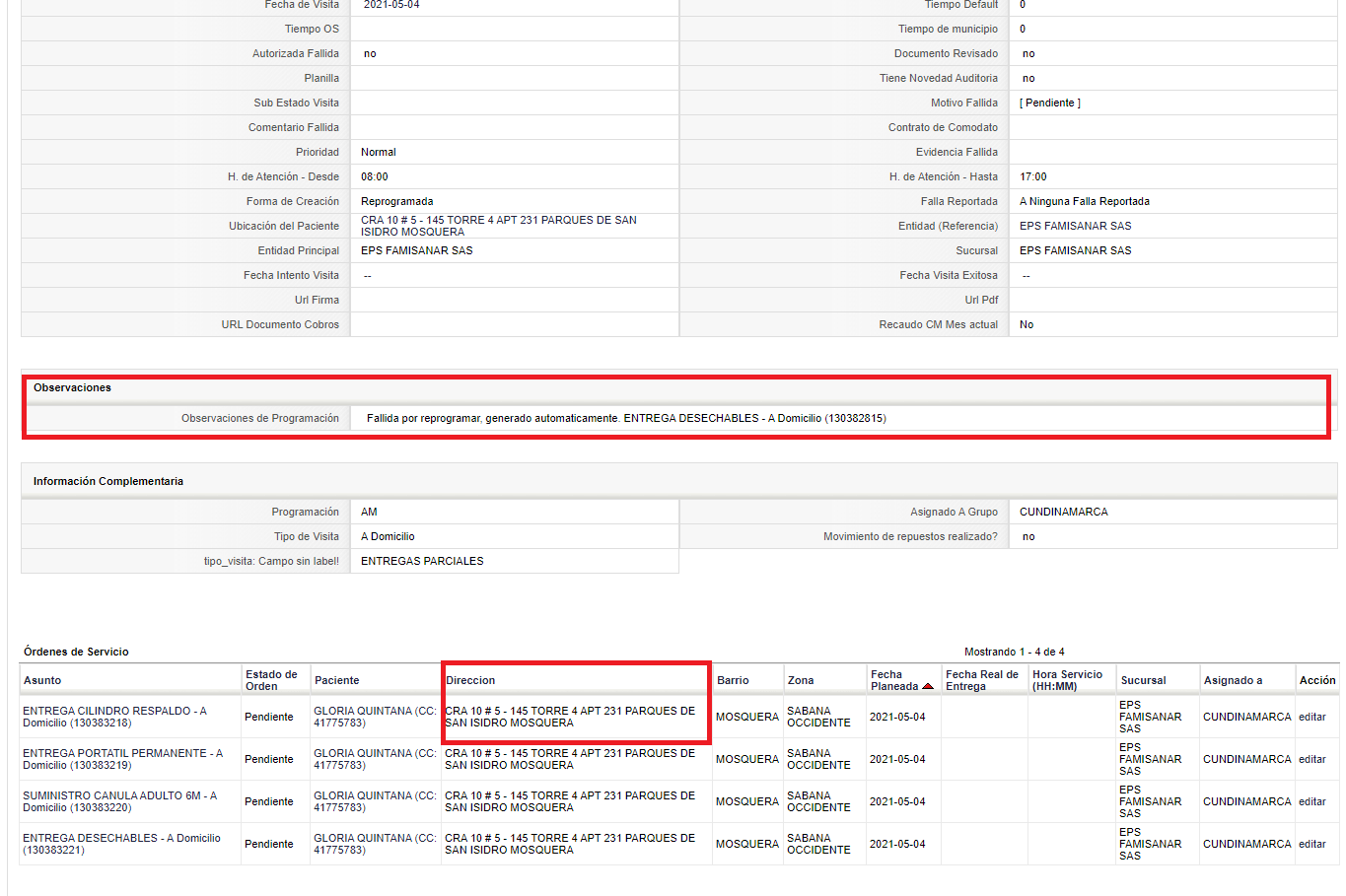
Task: Click A Ninguna Falla Reportada value
Action: tap(1085, 201)
